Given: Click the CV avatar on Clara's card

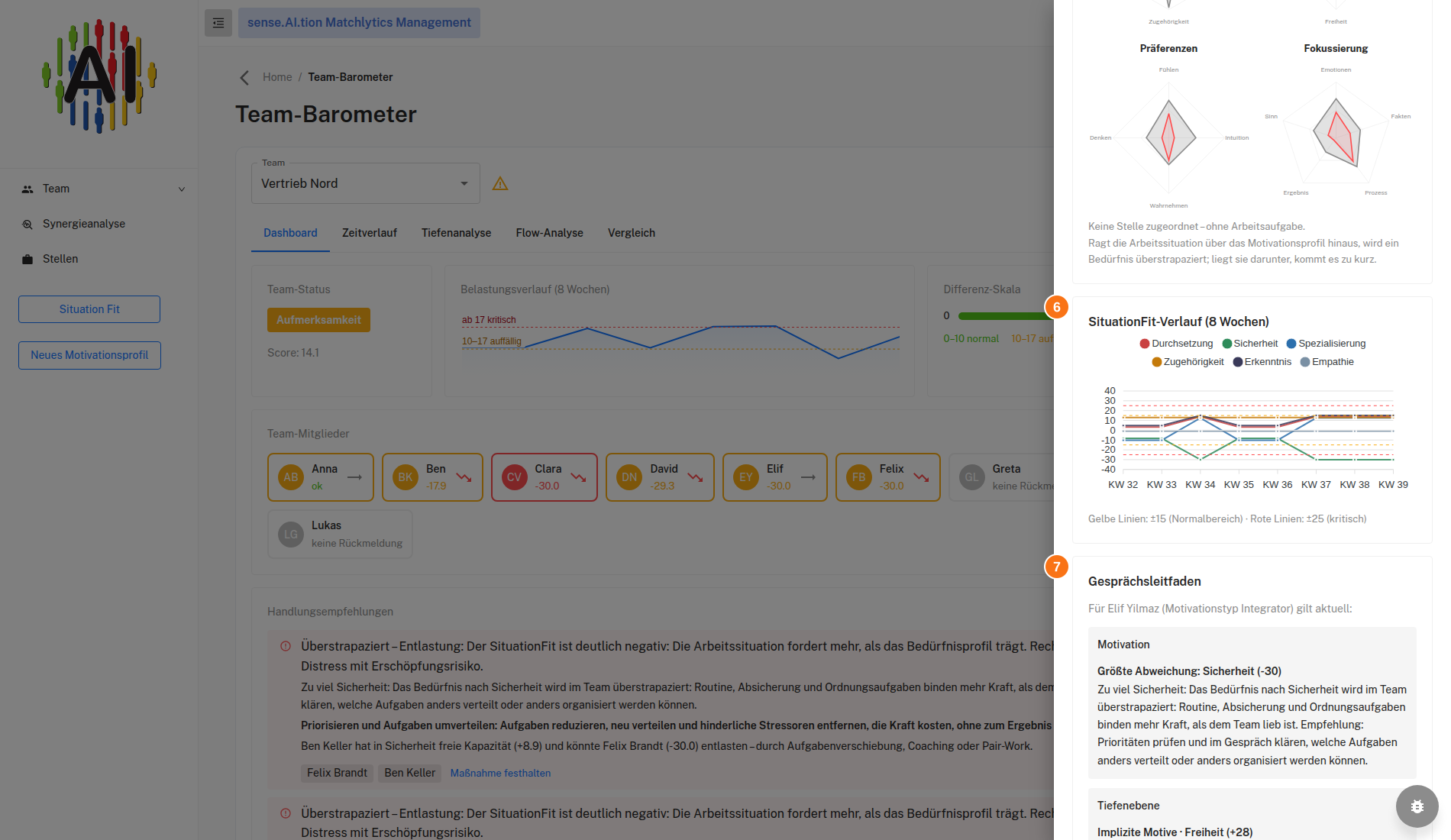Looking at the screenshot, I should (x=515, y=477).
